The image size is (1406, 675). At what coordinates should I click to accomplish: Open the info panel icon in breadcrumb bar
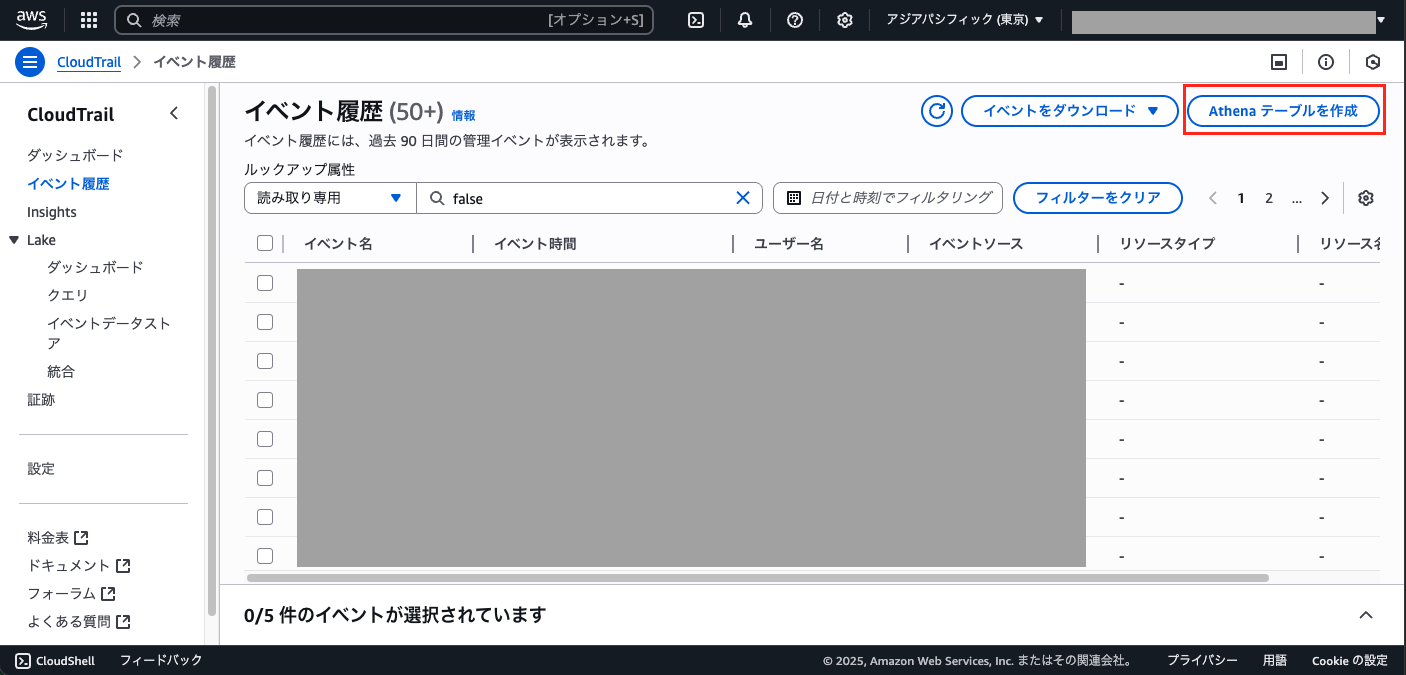click(x=1326, y=62)
